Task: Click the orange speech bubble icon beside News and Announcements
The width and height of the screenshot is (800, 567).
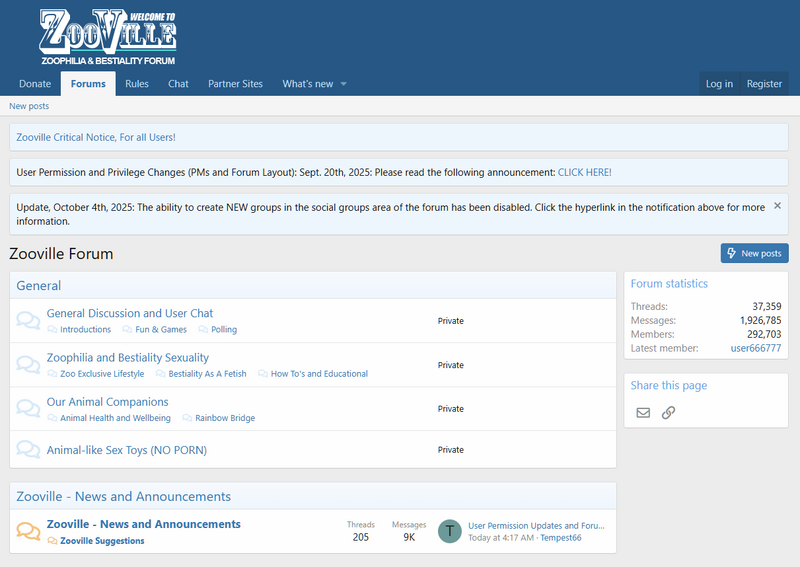Action: pyautogui.click(x=28, y=531)
